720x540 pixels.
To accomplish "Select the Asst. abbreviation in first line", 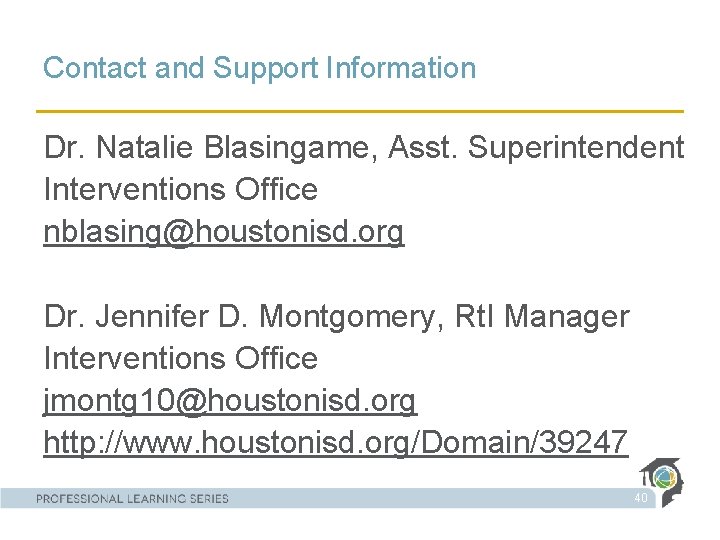I will [x=423, y=147].
